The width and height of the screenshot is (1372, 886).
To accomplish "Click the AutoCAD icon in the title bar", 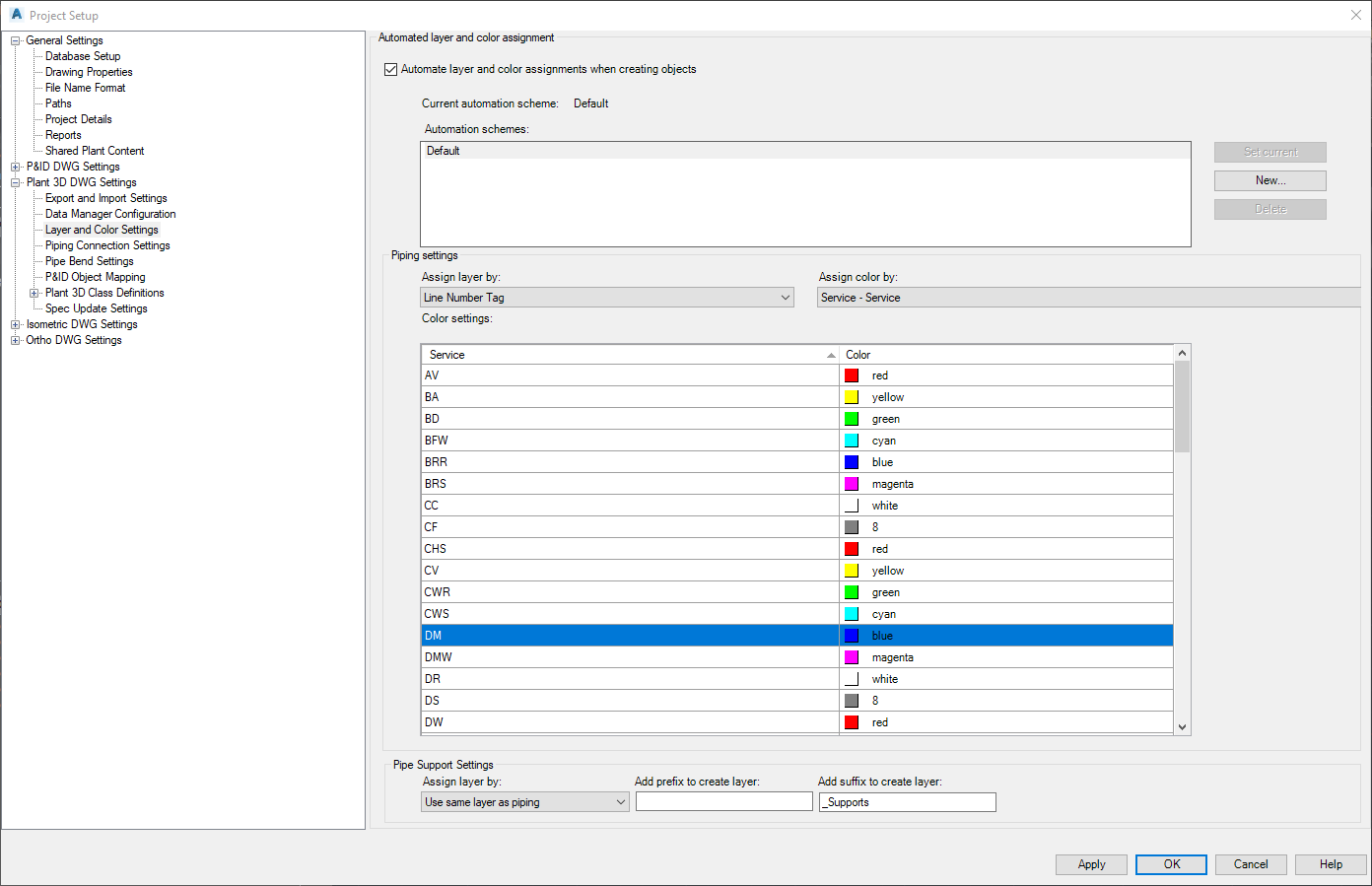I will (x=13, y=15).
